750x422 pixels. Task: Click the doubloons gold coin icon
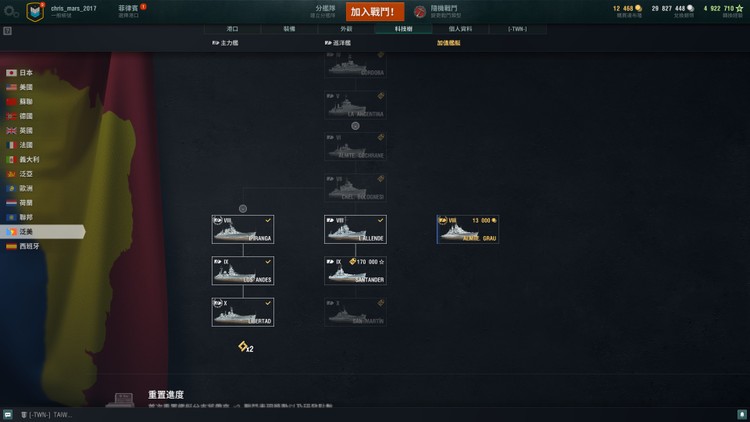(x=638, y=8)
